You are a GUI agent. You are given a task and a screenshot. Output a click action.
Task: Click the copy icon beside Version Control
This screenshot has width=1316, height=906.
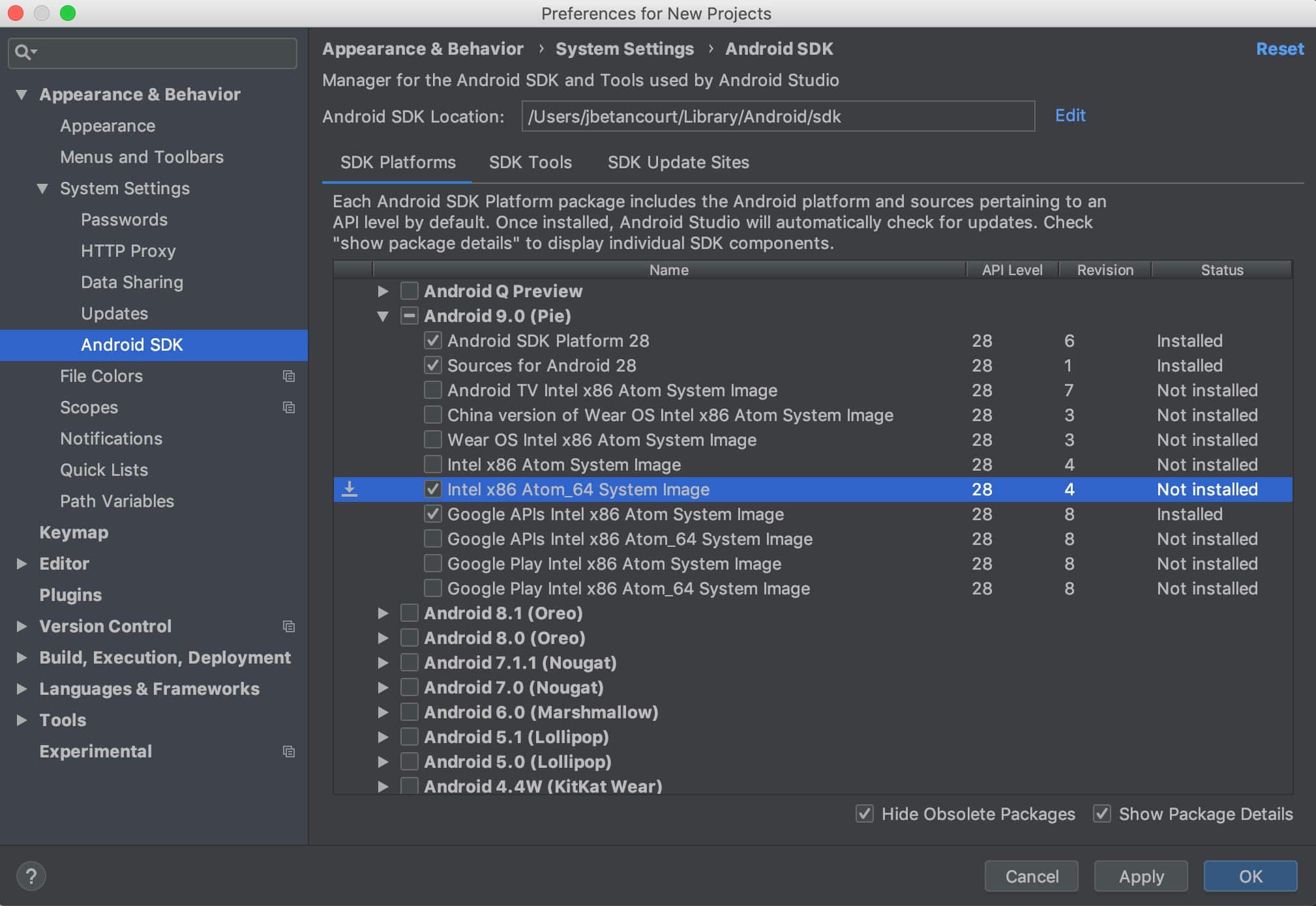tap(289, 626)
